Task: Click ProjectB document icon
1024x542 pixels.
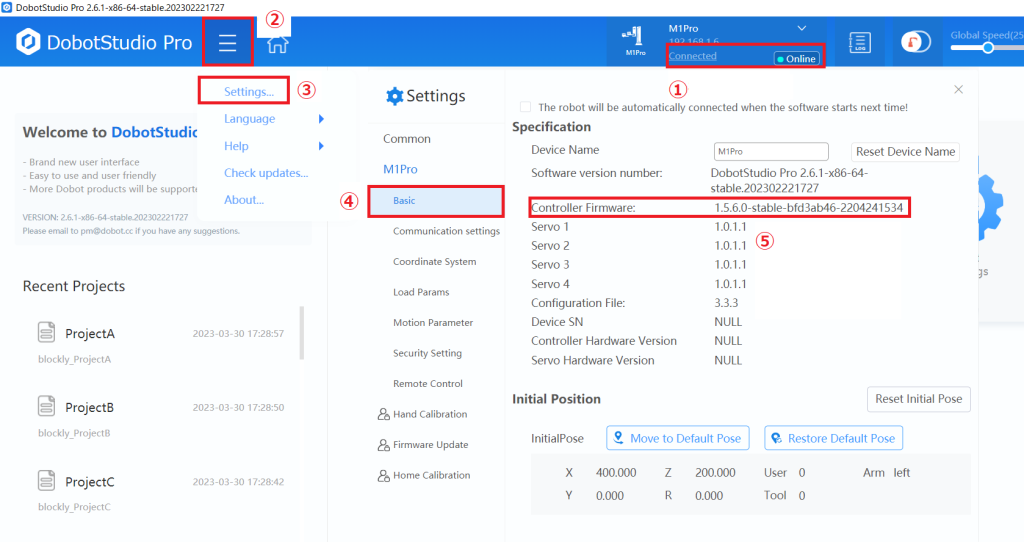Action: point(46,406)
